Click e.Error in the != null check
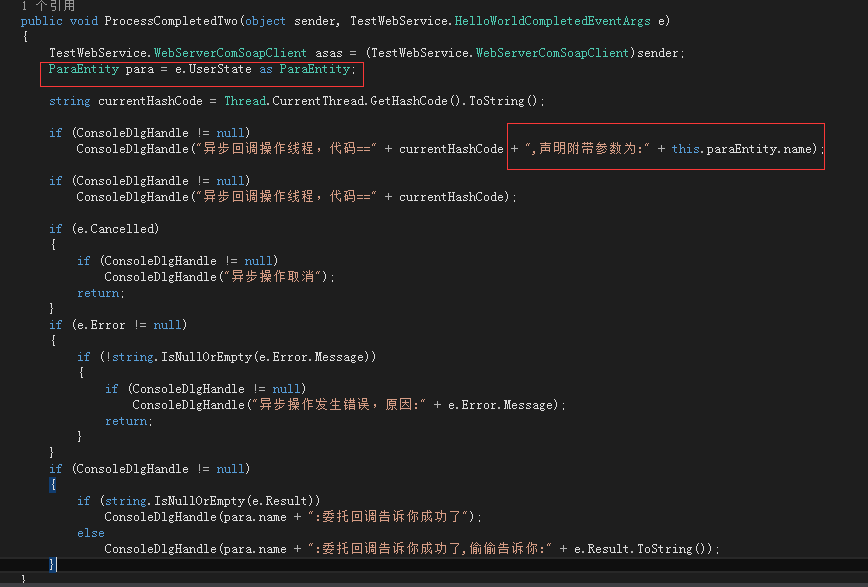The image size is (868, 587). click(x=101, y=325)
